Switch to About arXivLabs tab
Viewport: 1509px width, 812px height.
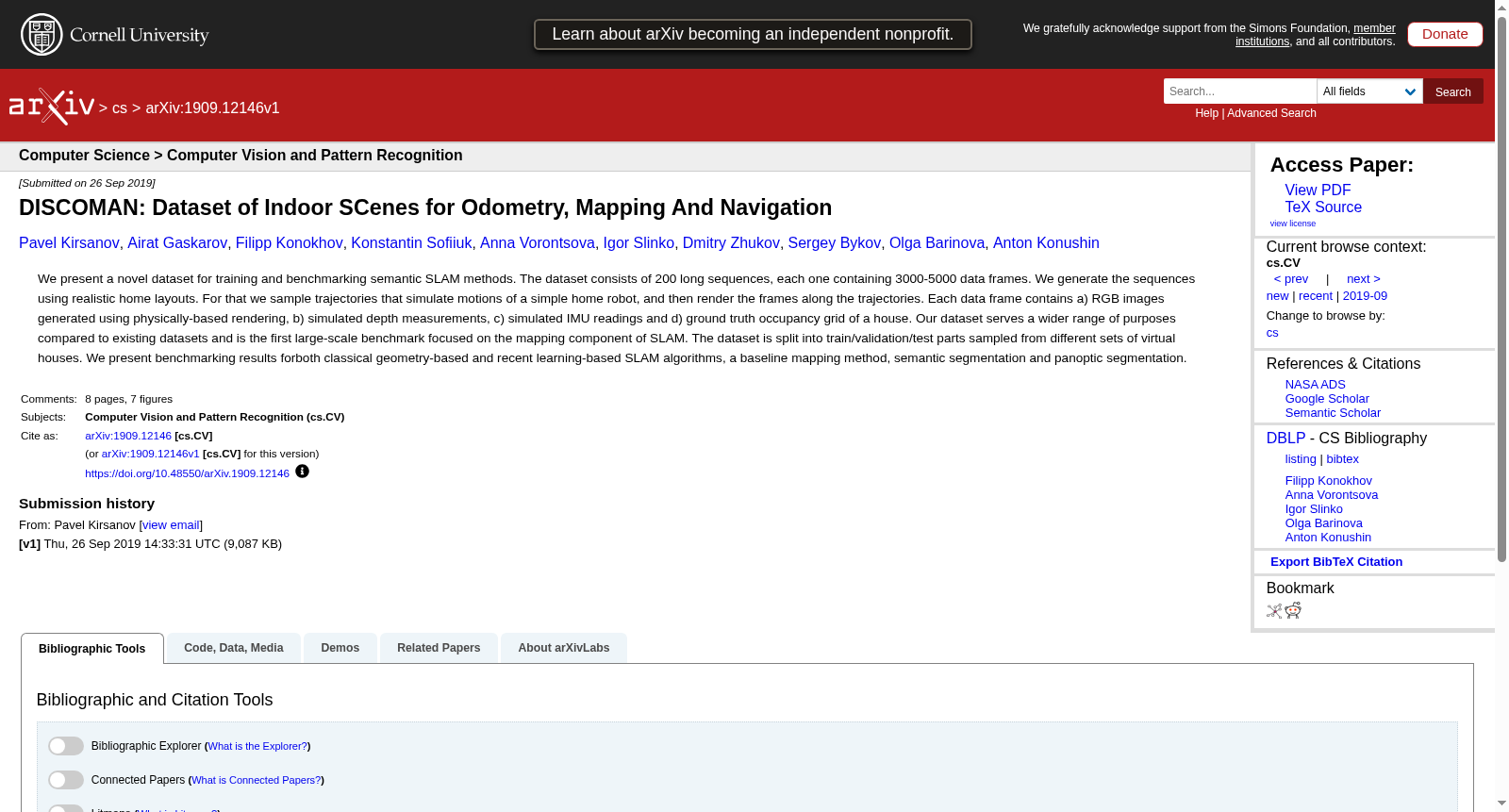click(x=564, y=648)
